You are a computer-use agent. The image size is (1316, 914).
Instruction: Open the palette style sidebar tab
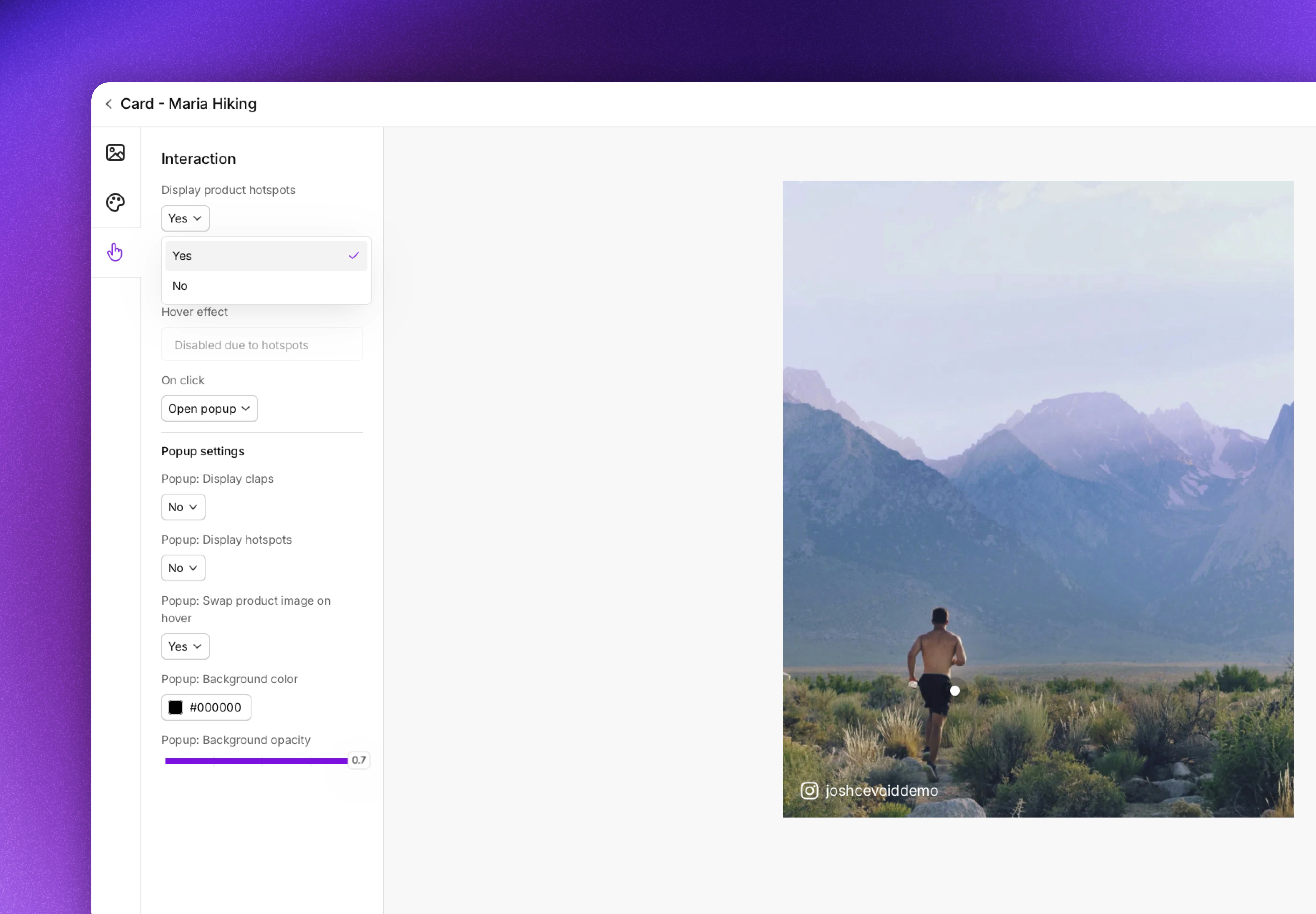[x=116, y=202]
